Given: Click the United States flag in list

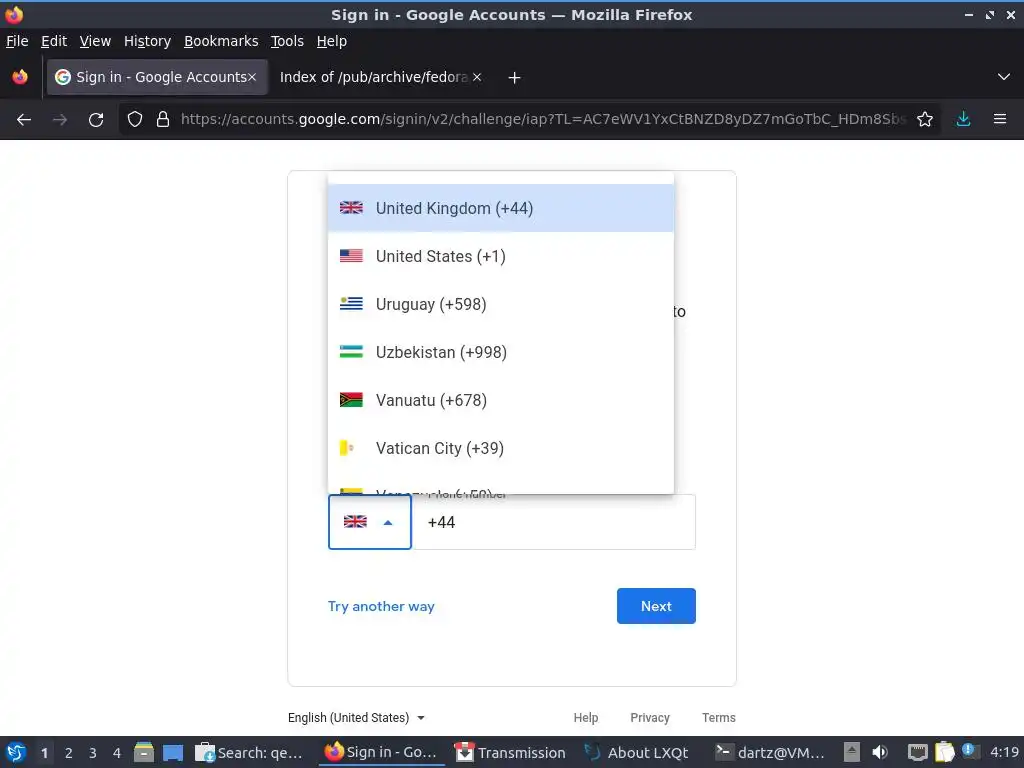Looking at the screenshot, I should [x=351, y=255].
